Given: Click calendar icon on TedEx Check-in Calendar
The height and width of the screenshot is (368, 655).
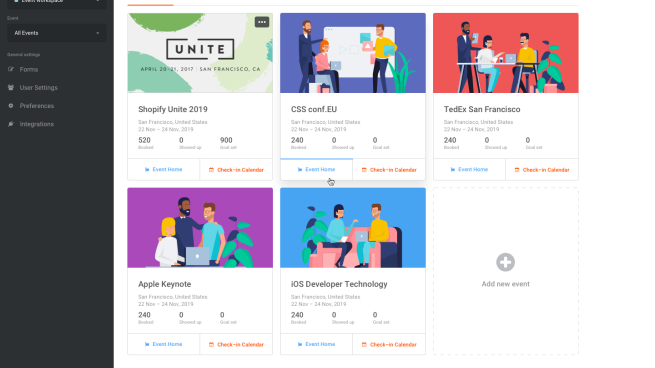Looking at the screenshot, I should [x=517, y=170].
